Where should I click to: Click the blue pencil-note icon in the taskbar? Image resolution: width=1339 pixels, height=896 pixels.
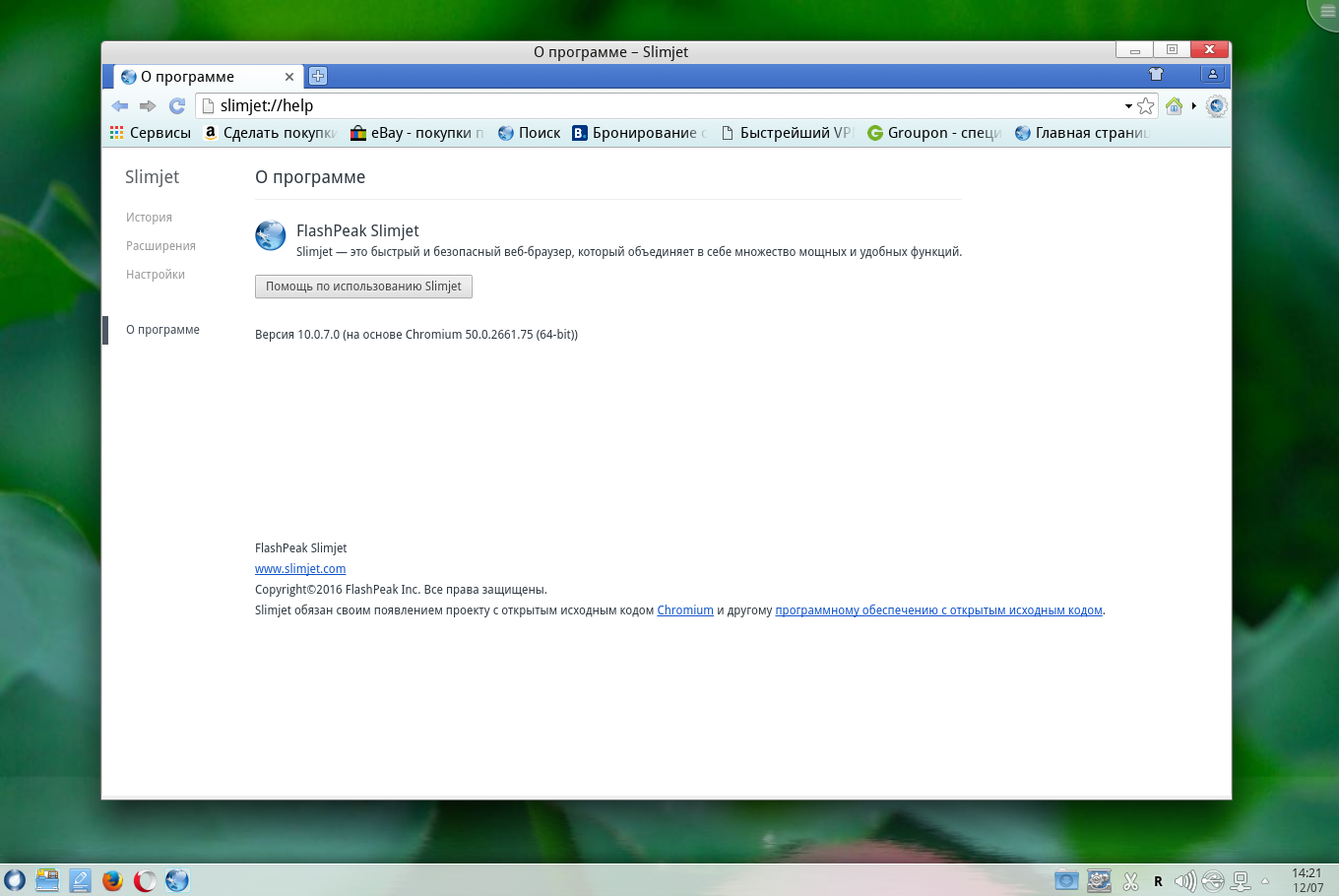[80, 880]
